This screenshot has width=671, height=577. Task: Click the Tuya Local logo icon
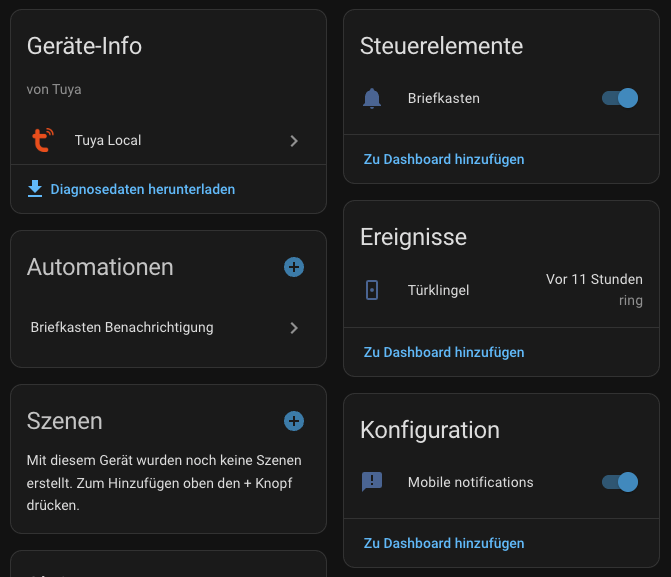(x=41, y=141)
